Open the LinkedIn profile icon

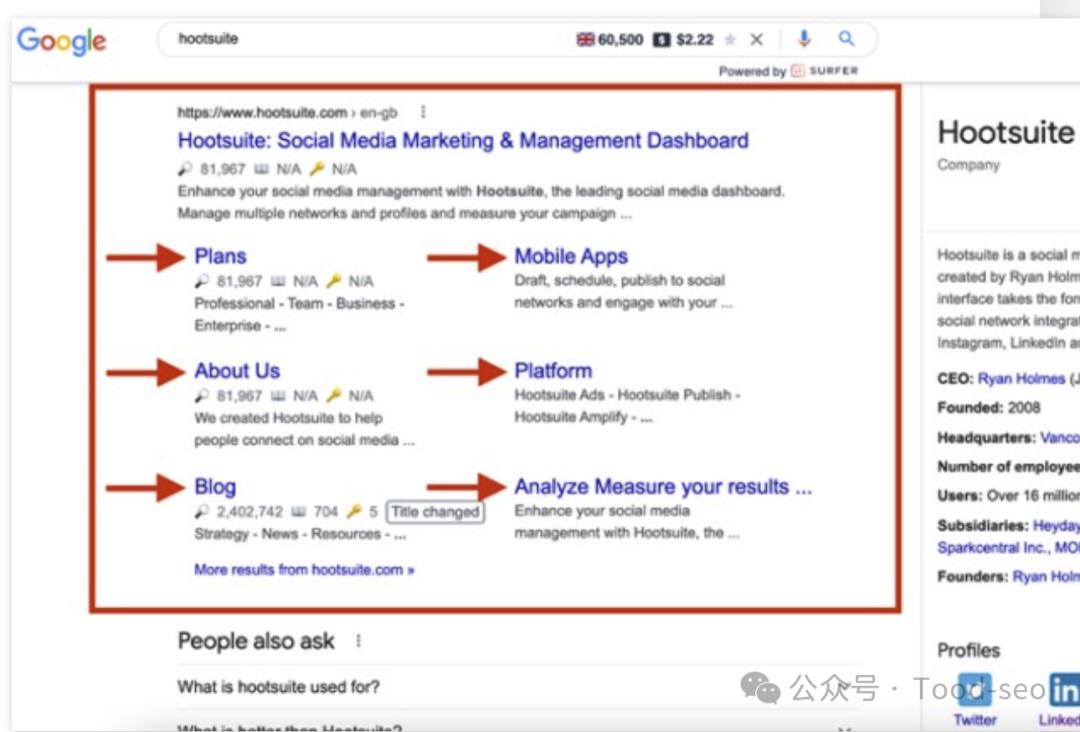click(1064, 690)
